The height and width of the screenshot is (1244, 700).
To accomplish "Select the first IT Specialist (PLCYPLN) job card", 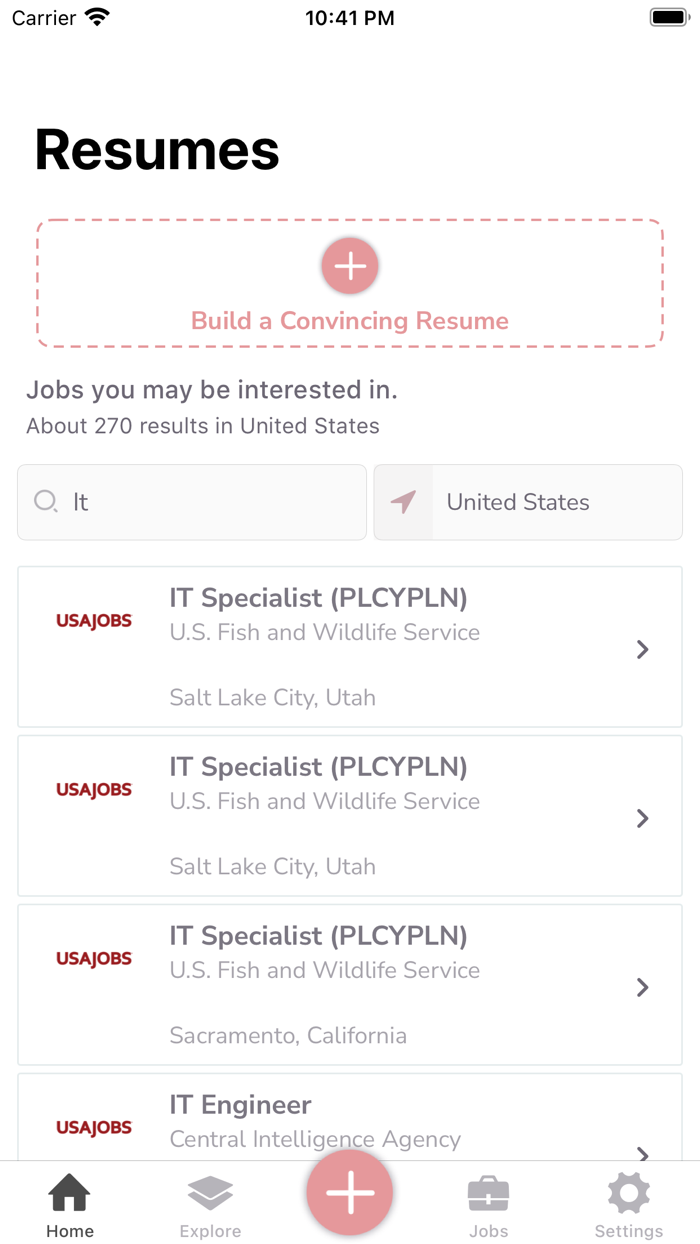I will click(350, 647).
